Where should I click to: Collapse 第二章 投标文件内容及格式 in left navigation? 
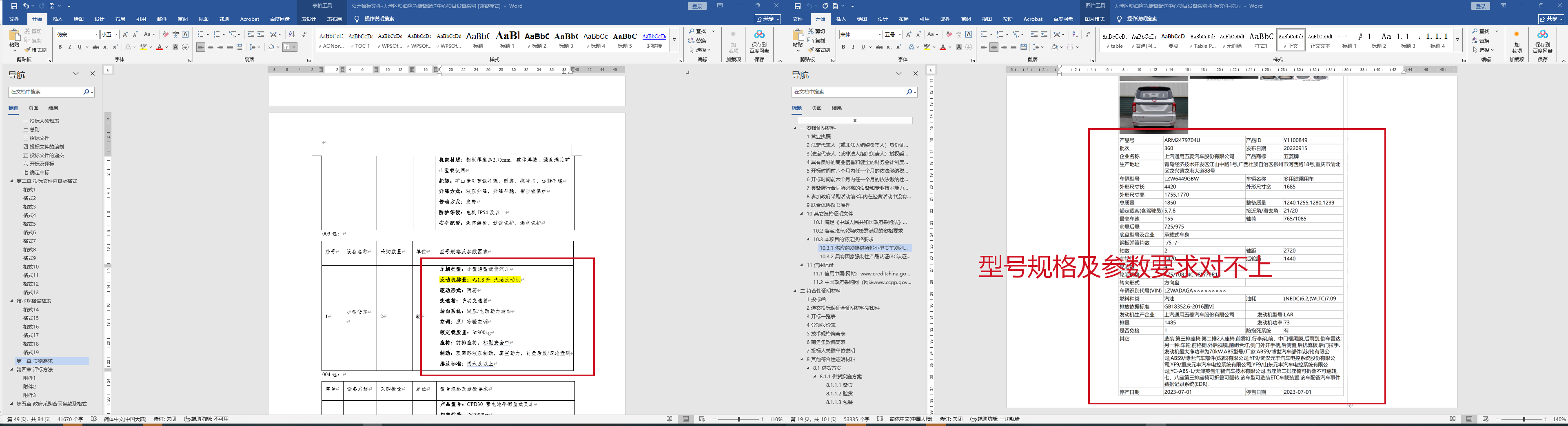point(11,181)
